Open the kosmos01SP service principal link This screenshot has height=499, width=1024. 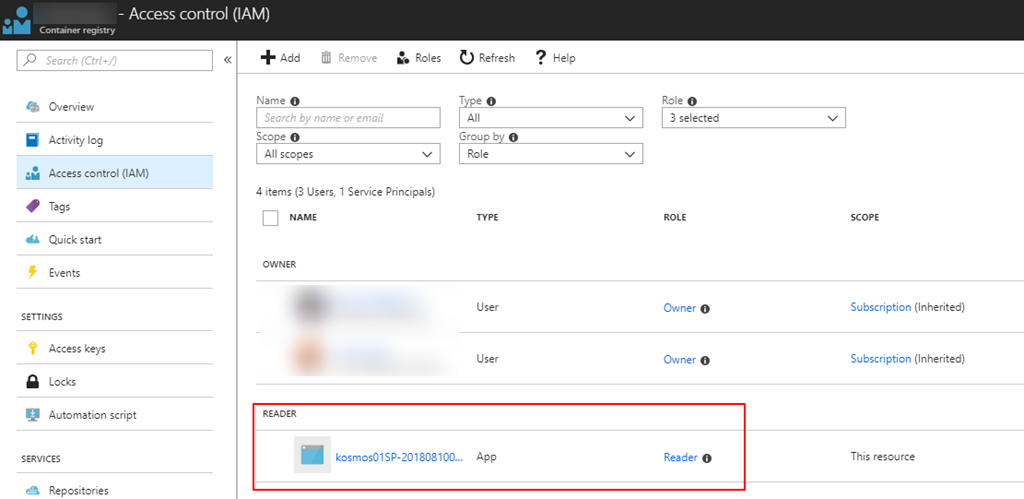[x=399, y=457]
